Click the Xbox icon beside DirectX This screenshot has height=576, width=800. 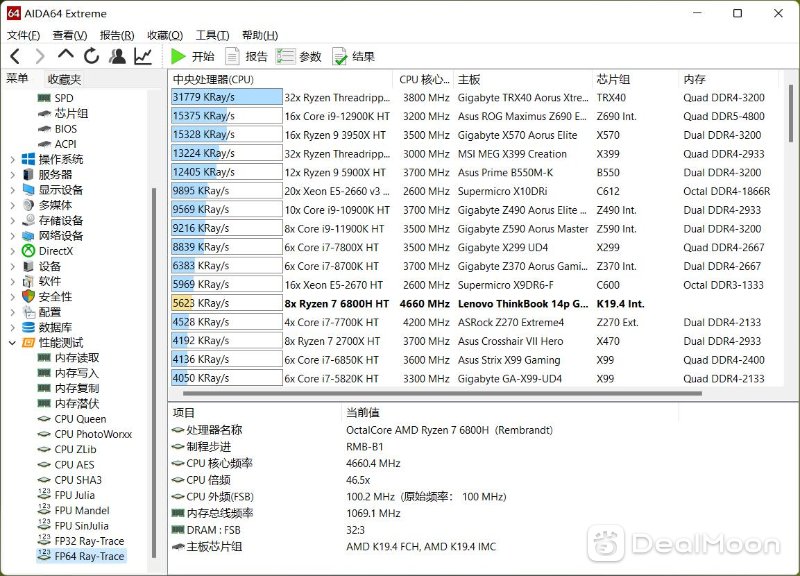[x=29, y=251]
